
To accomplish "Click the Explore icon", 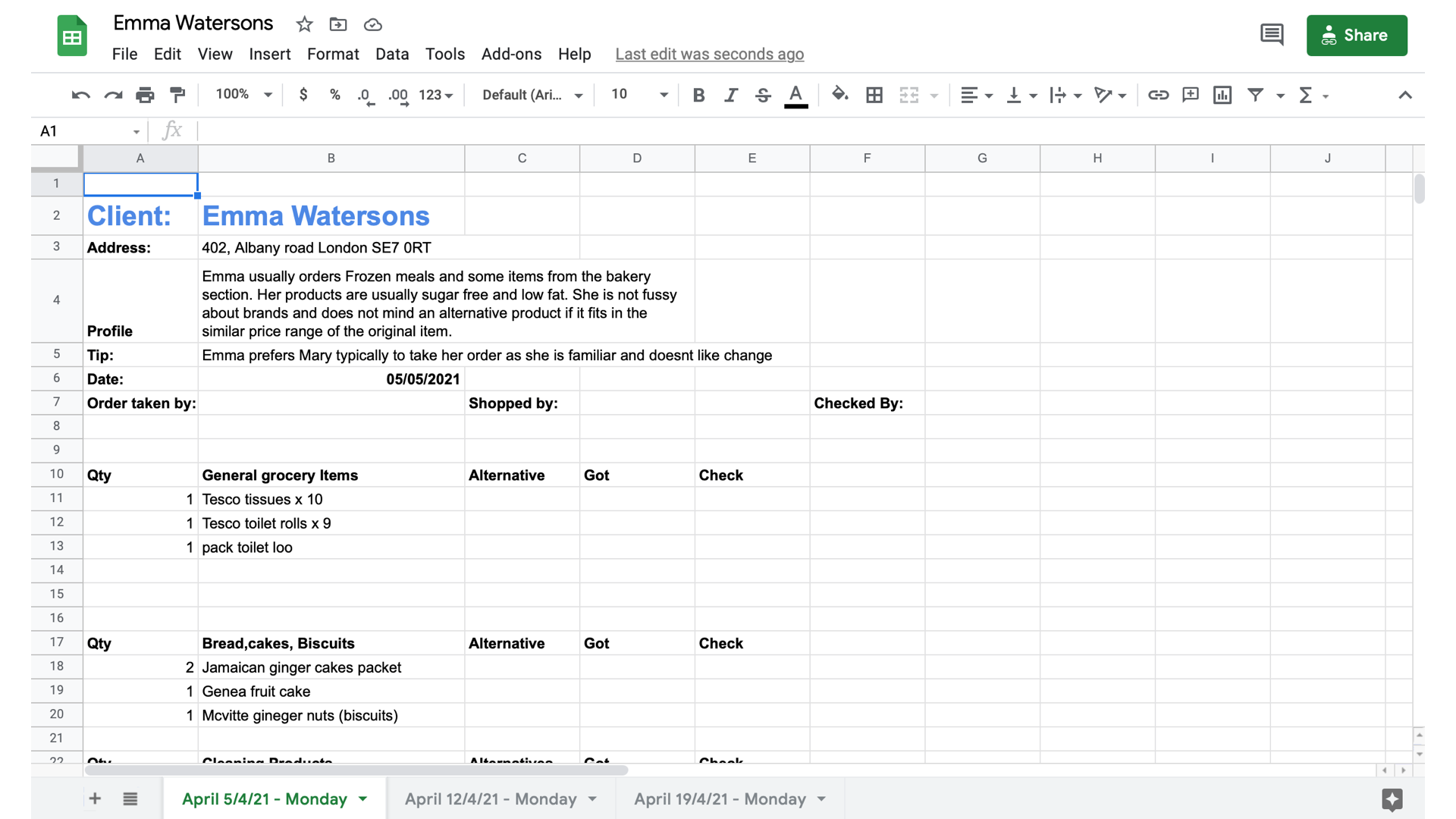I will point(1392,799).
